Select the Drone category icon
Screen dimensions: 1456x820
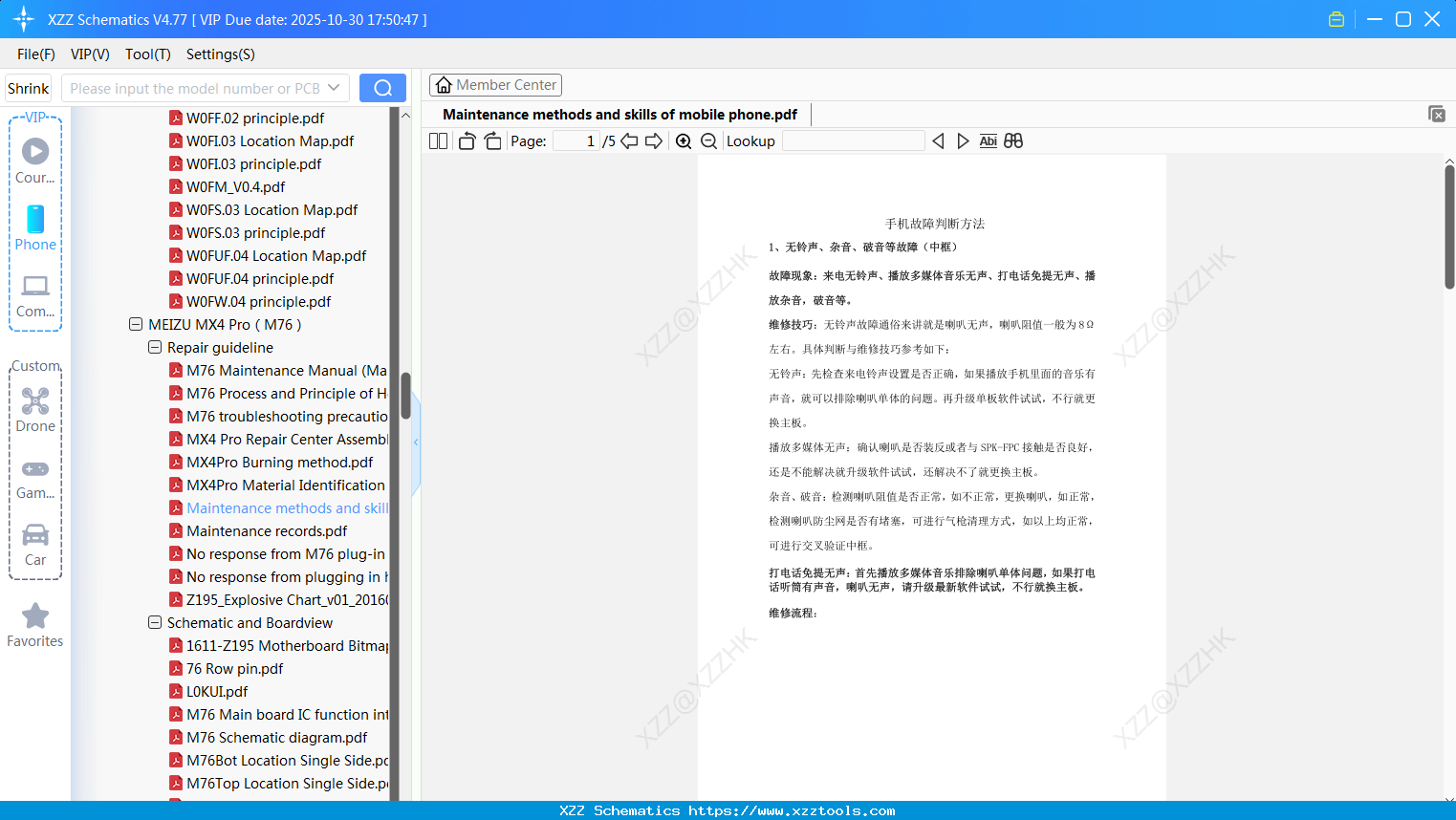point(35,401)
